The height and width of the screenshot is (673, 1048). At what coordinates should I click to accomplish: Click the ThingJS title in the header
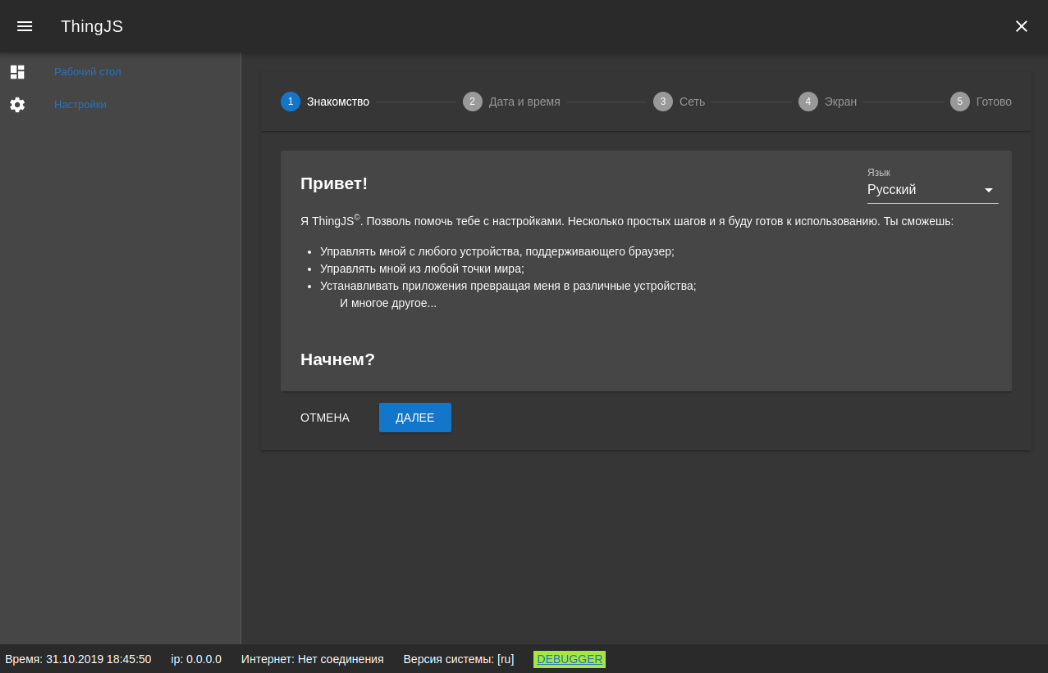point(91,26)
